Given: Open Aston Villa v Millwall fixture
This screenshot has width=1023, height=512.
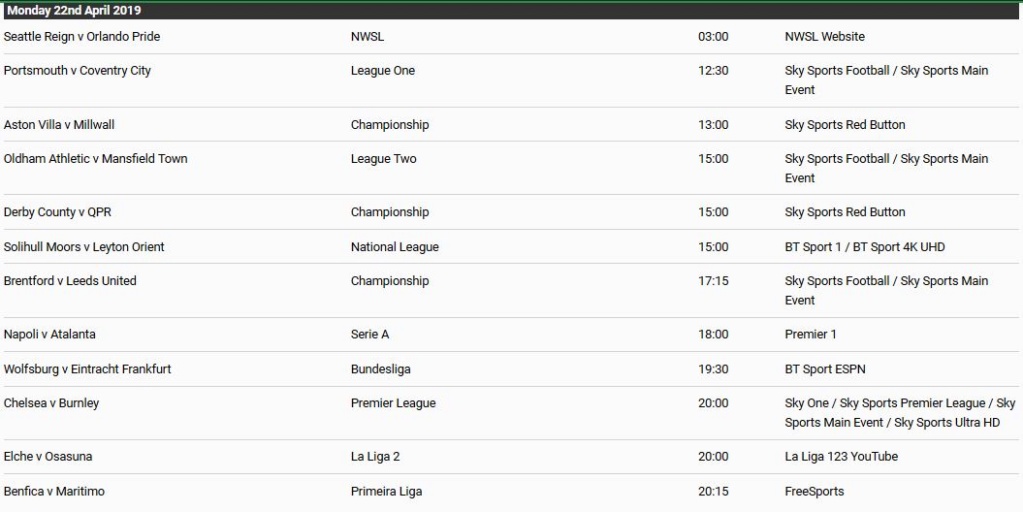Looking at the screenshot, I should coord(59,125).
